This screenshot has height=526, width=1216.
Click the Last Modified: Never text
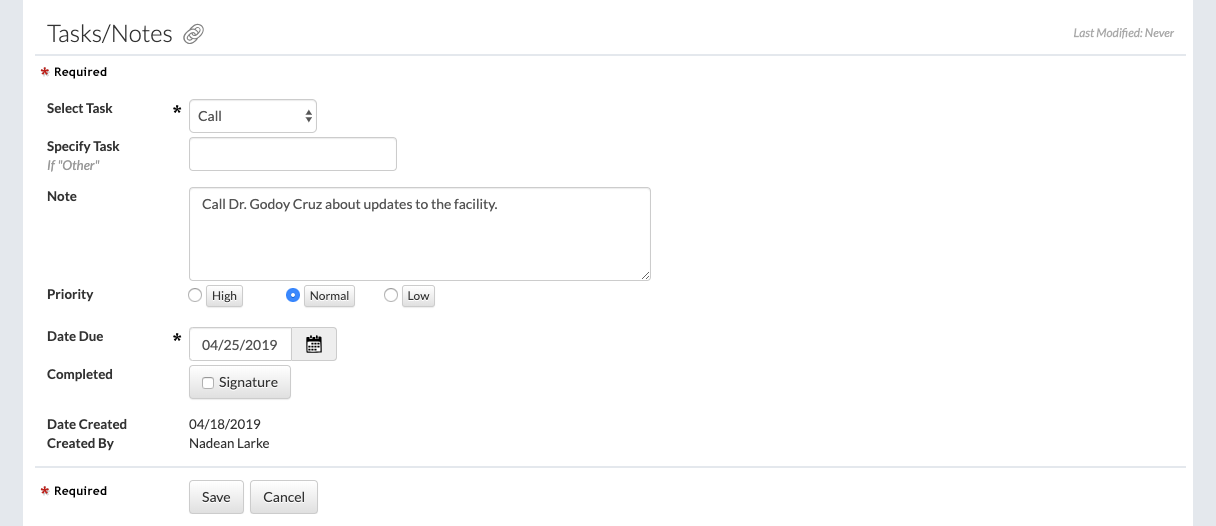(1123, 33)
